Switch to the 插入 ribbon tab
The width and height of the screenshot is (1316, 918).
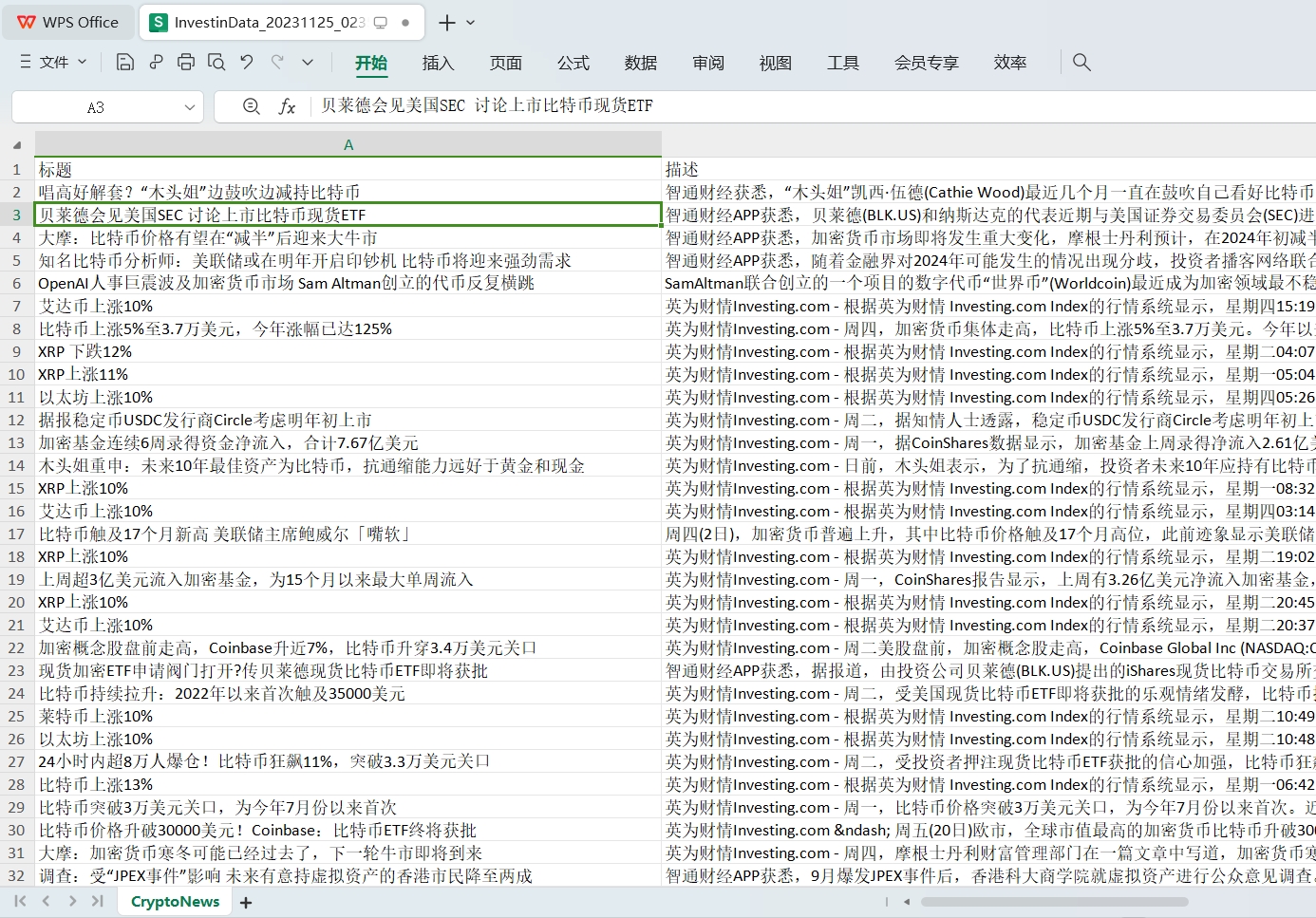pos(438,63)
